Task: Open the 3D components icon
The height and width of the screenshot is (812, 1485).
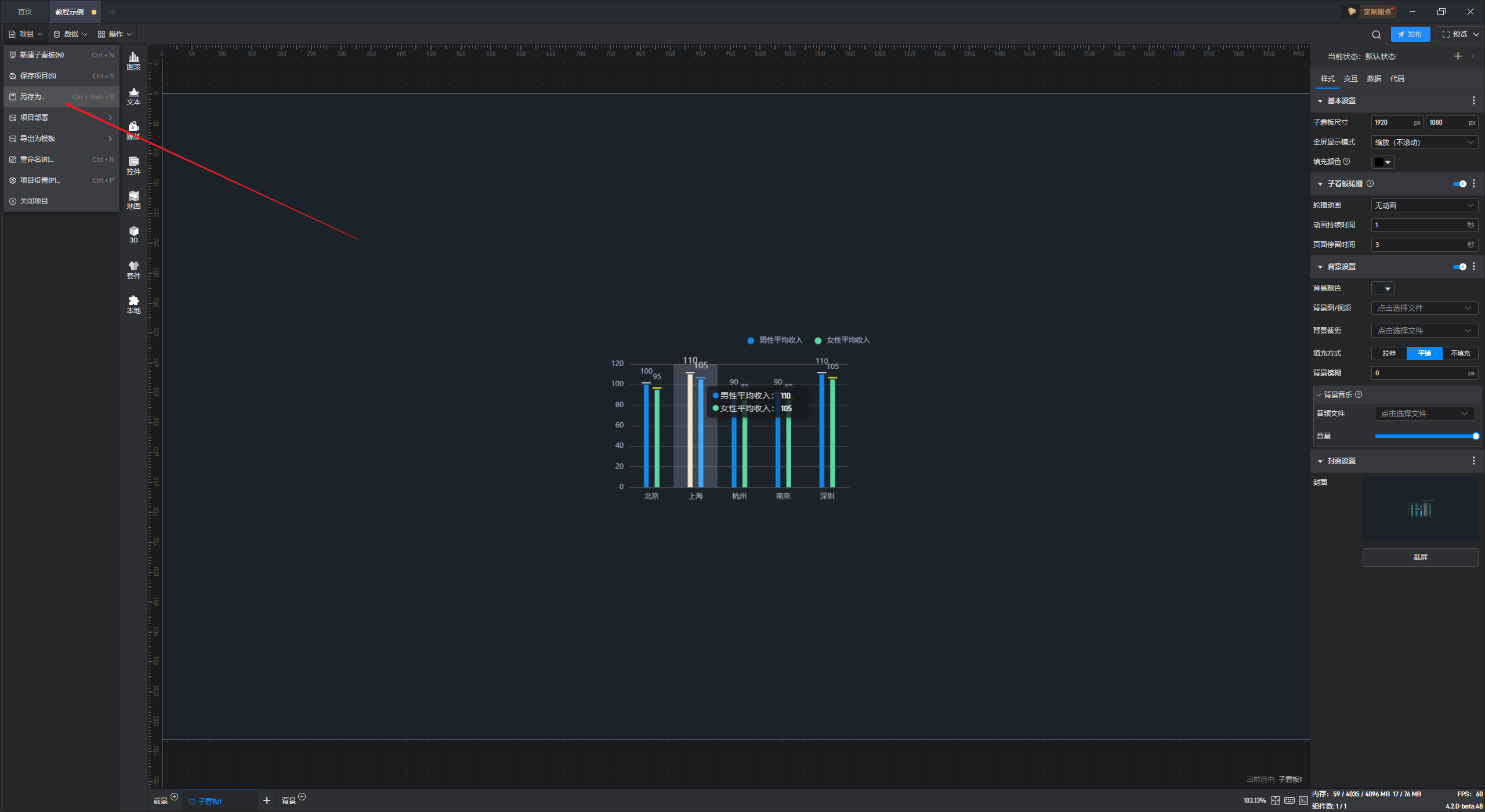Action: [133, 234]
